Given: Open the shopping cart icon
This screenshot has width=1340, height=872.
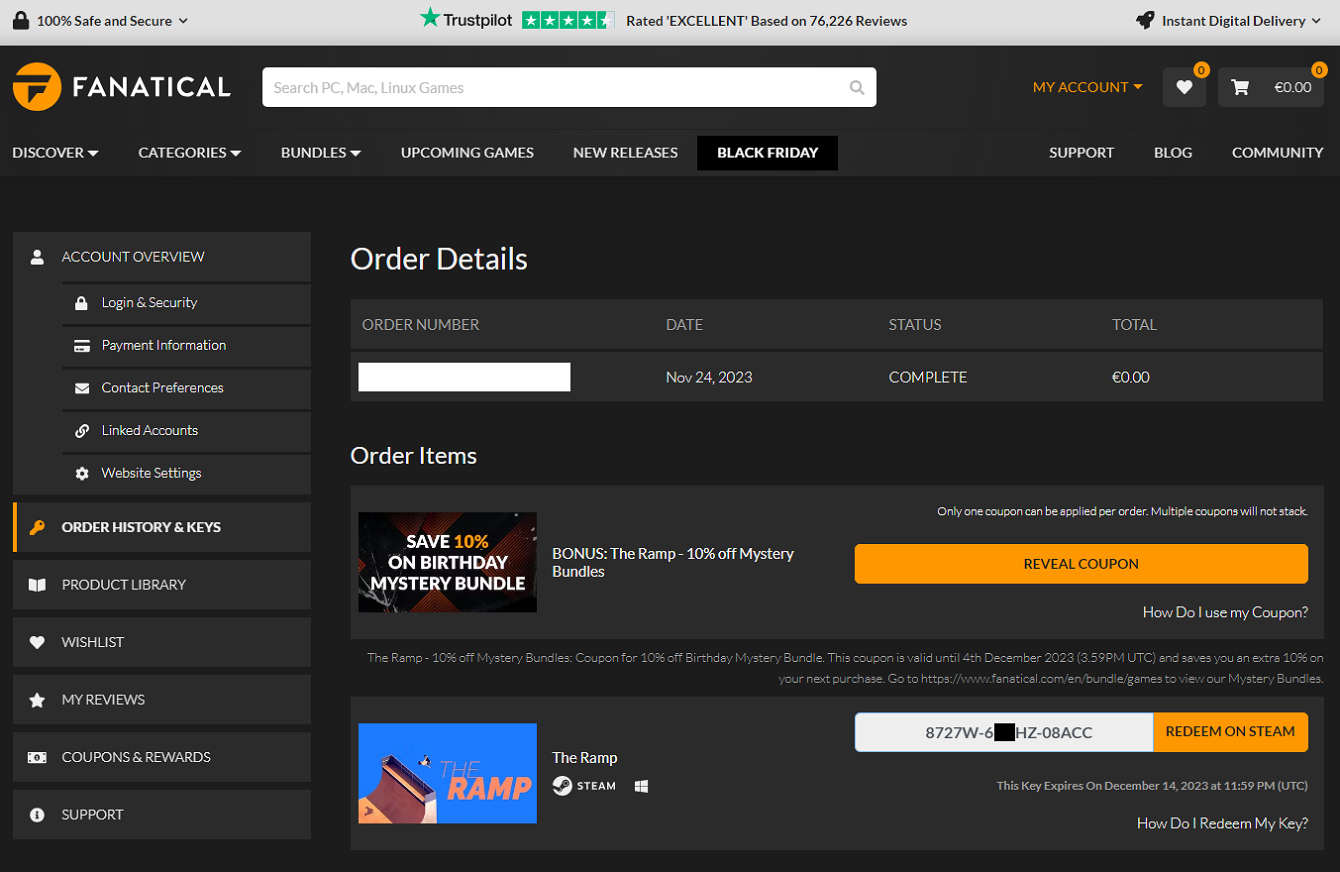Looking at the screenshot, I should (x=1240, y=87).
